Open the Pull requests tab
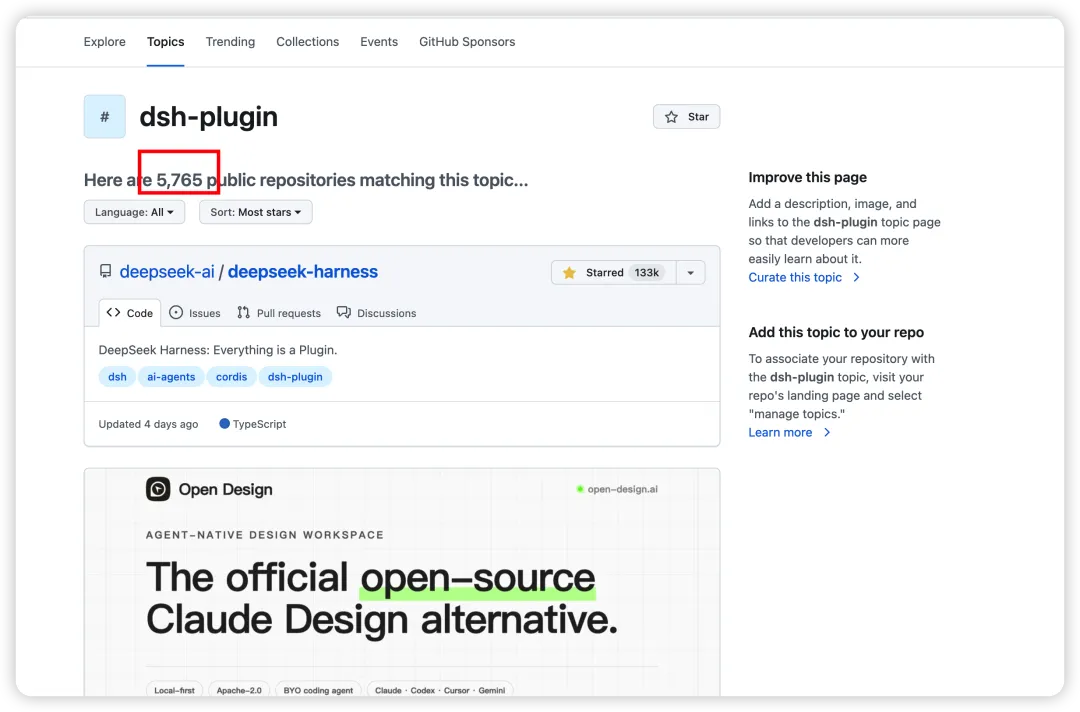The height and width of the screenshot is (712, 1080). (x=279, y=313)
